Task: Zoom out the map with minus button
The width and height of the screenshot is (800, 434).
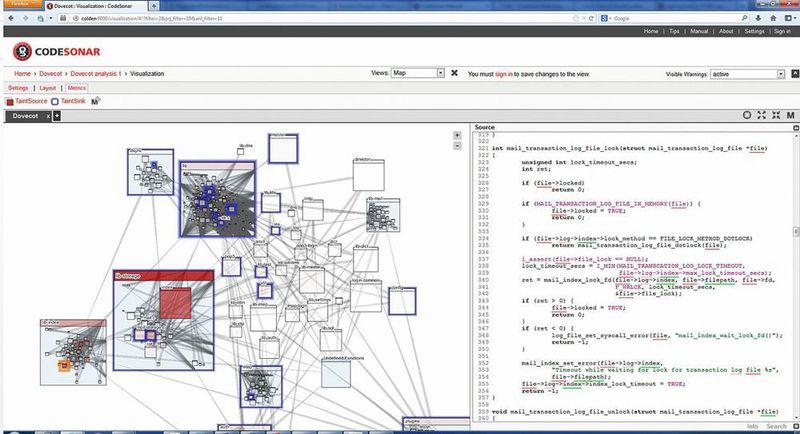Action: 457,146
